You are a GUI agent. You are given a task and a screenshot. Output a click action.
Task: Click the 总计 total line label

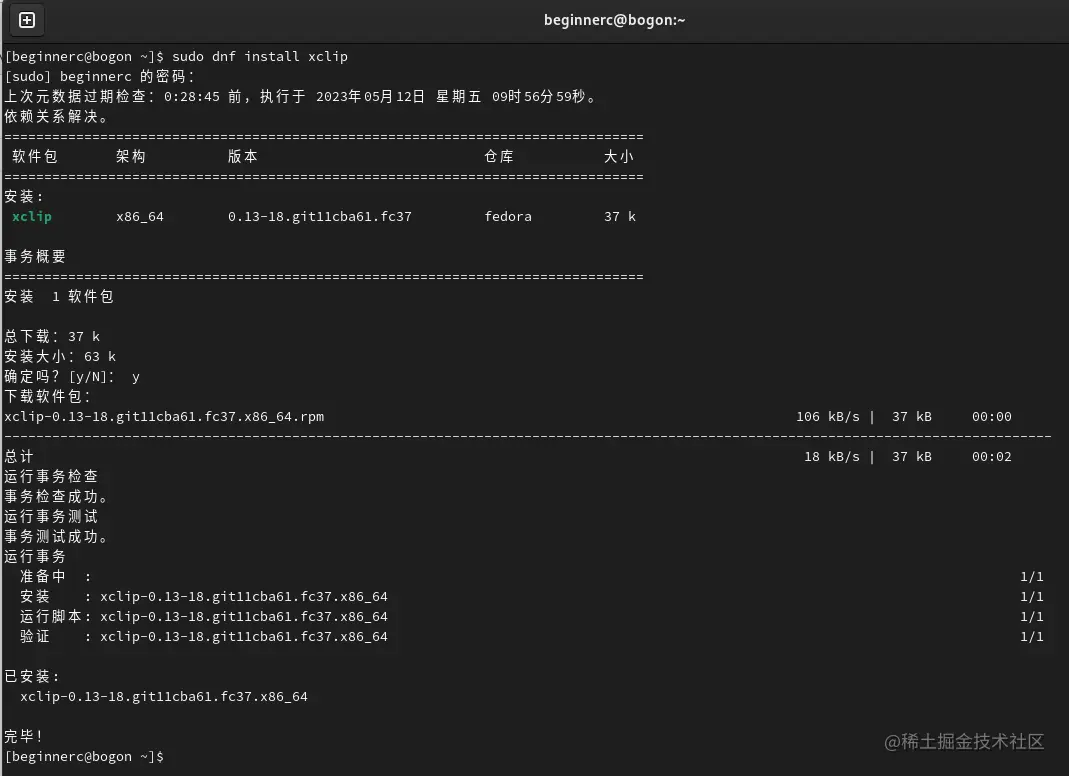coord(19,457)
